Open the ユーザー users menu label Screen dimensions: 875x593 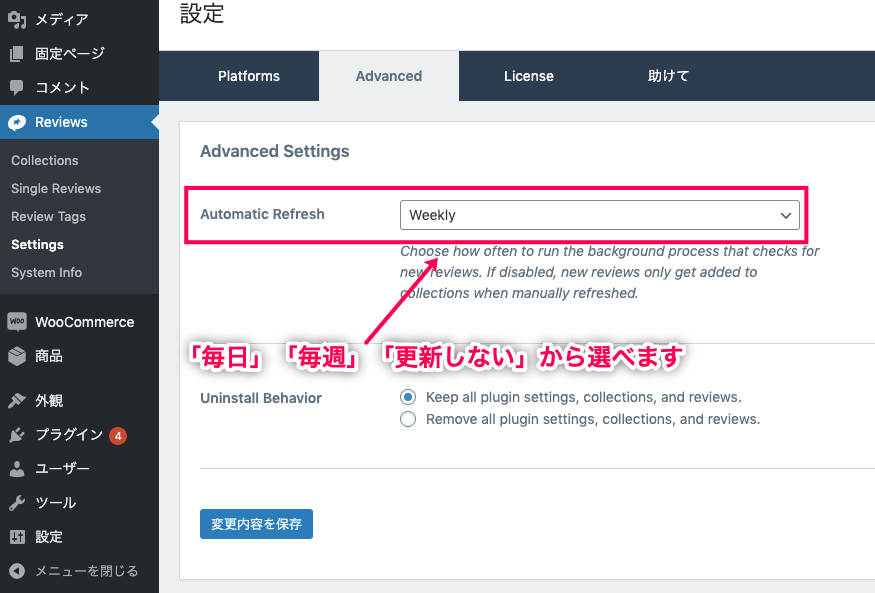(x=62, y=469)
